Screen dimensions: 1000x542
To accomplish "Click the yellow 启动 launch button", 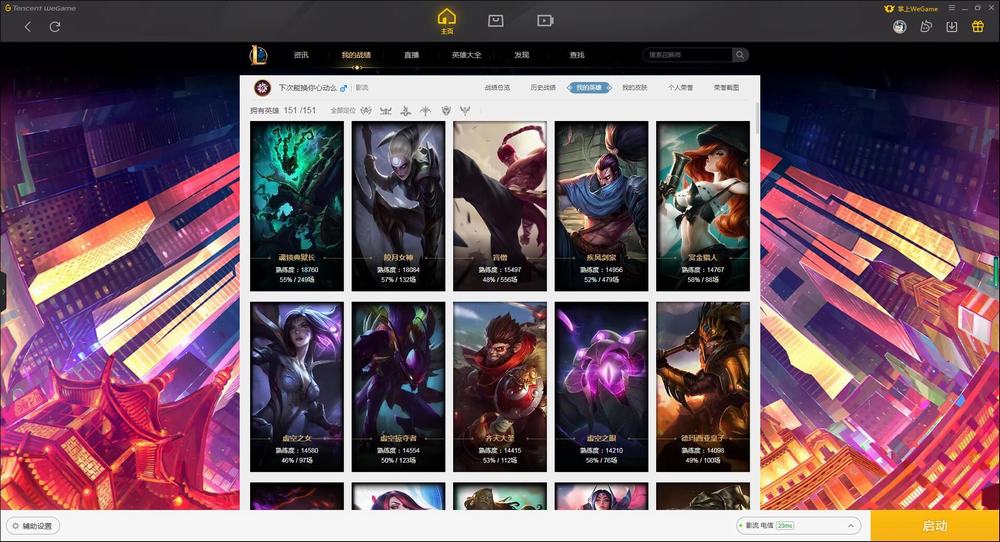I will click(935, 526).
